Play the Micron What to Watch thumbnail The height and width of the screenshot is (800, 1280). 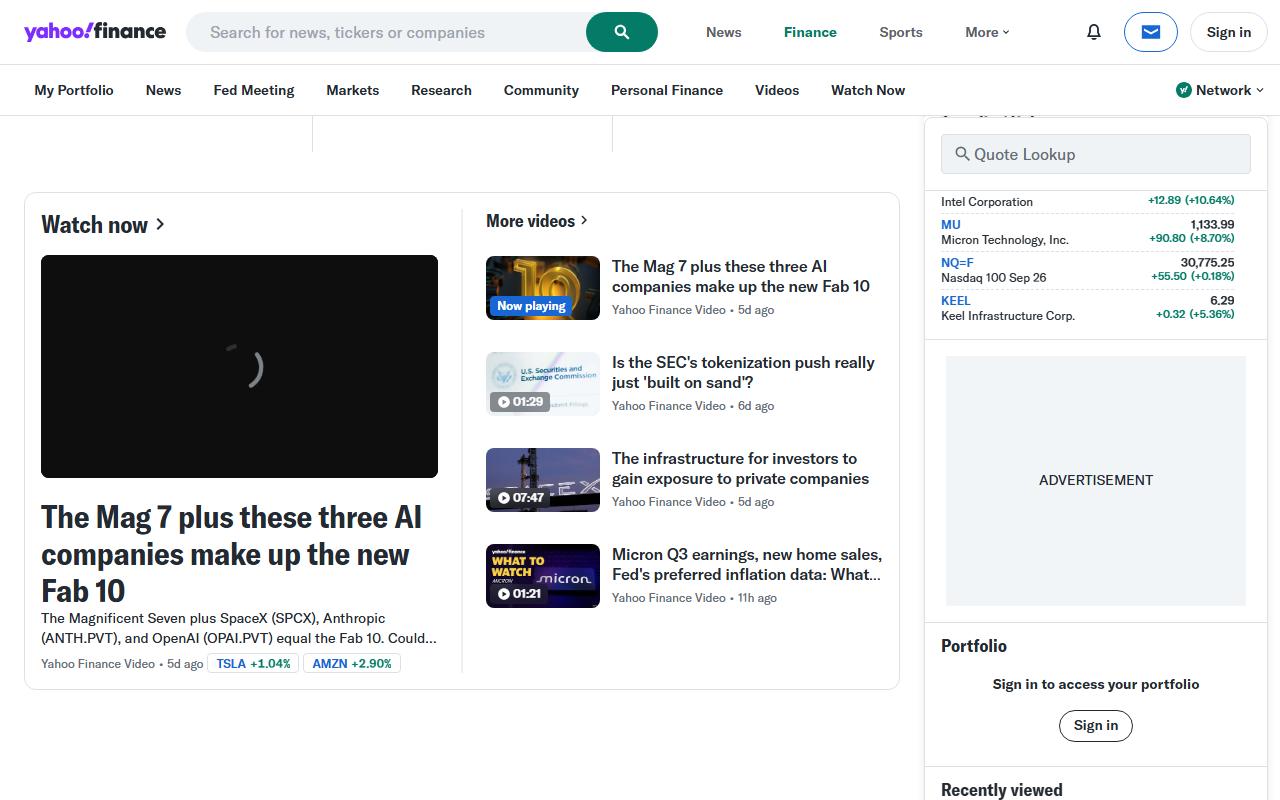click(543, 576)
